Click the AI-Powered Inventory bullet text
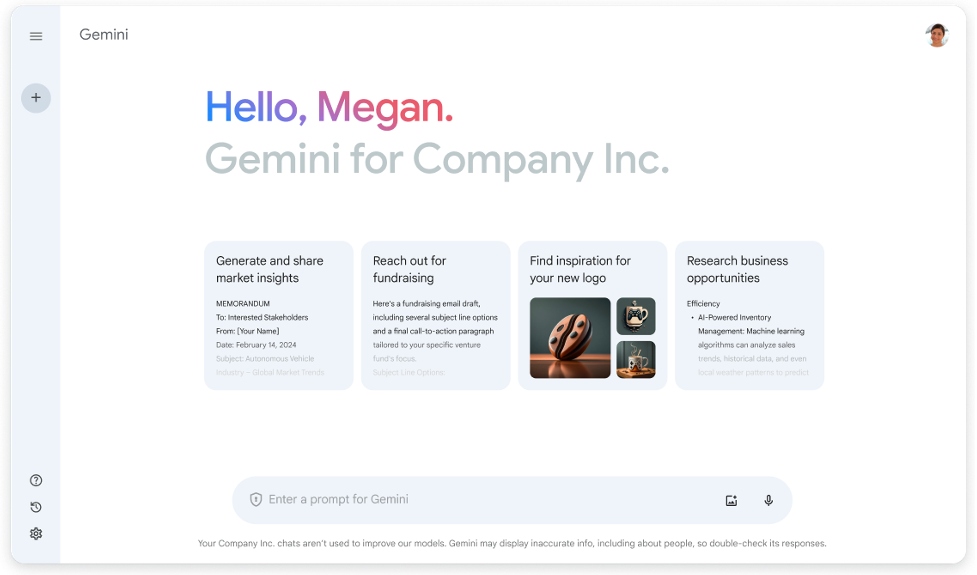Screen dimensions: 977x575 (735, 318)
